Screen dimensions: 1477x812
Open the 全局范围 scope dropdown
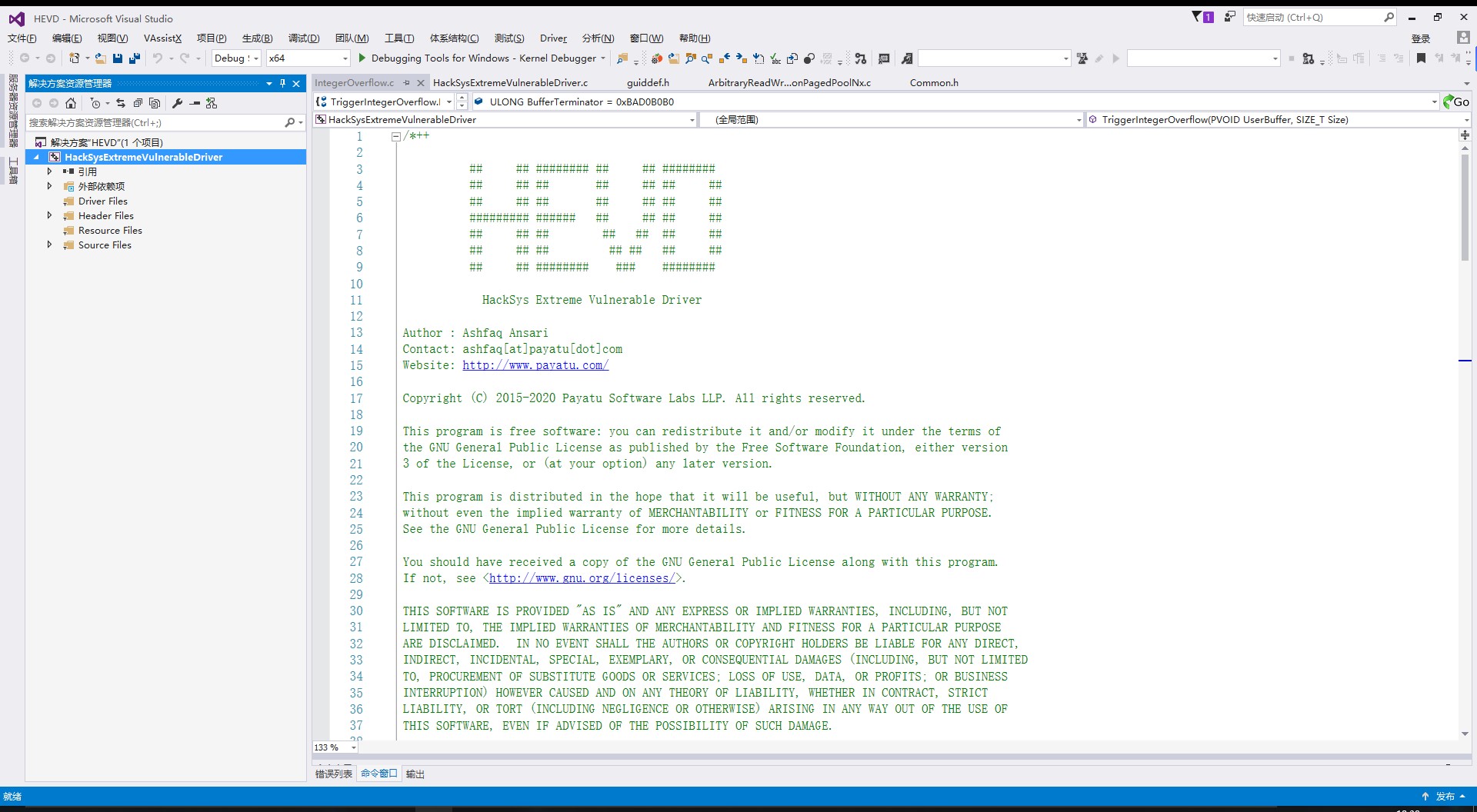(x=1079, y=120)
